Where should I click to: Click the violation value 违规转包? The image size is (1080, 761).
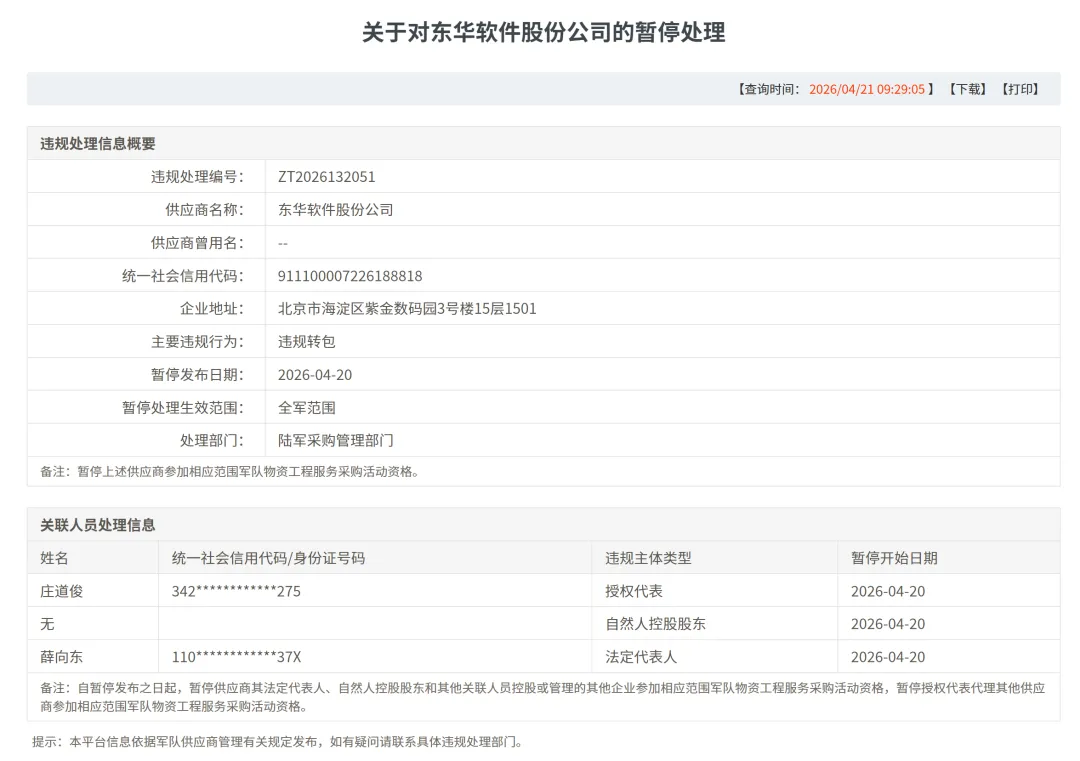click(307, 342)
